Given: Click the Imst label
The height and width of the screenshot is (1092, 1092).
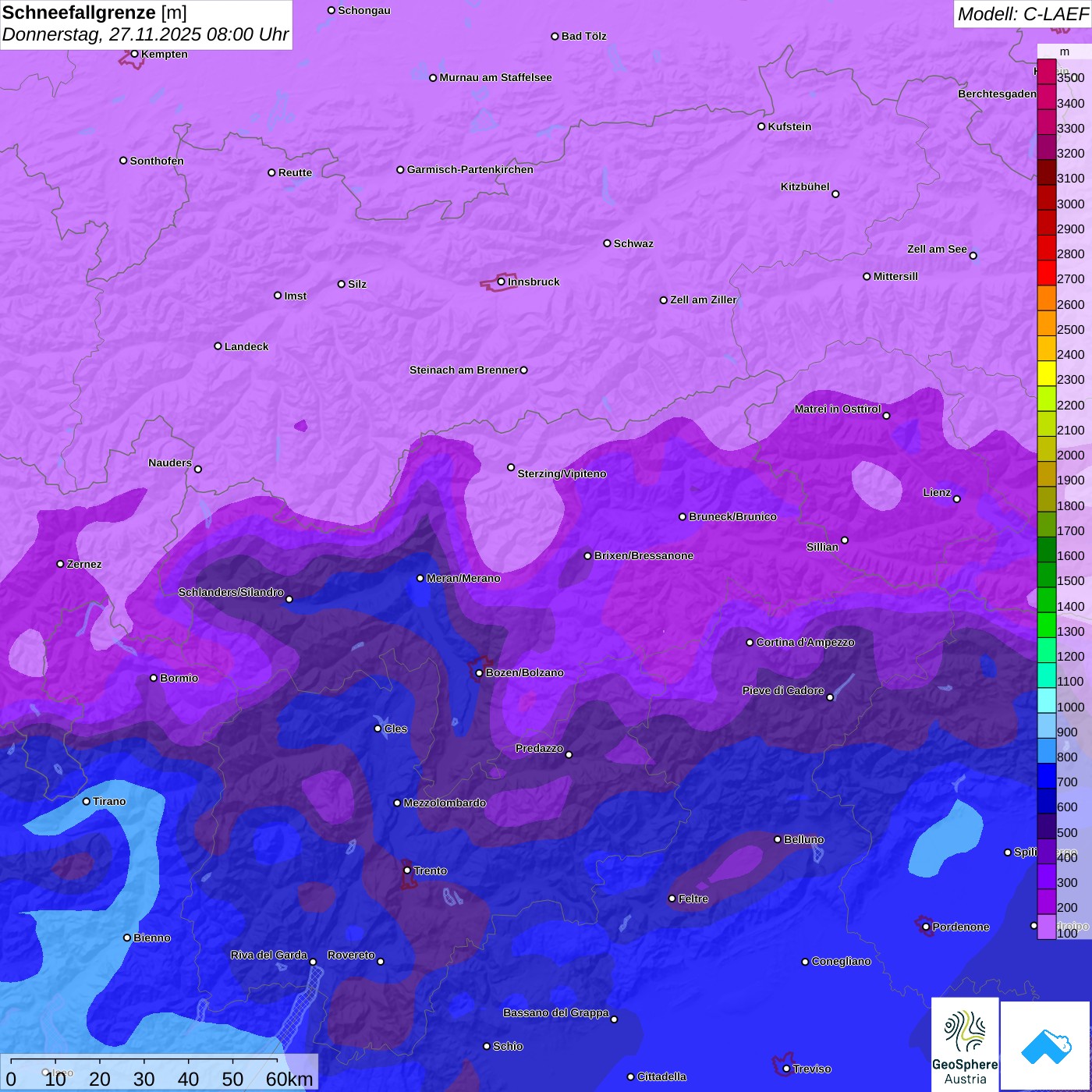Looking at the screenshot, I should [296, 296].
